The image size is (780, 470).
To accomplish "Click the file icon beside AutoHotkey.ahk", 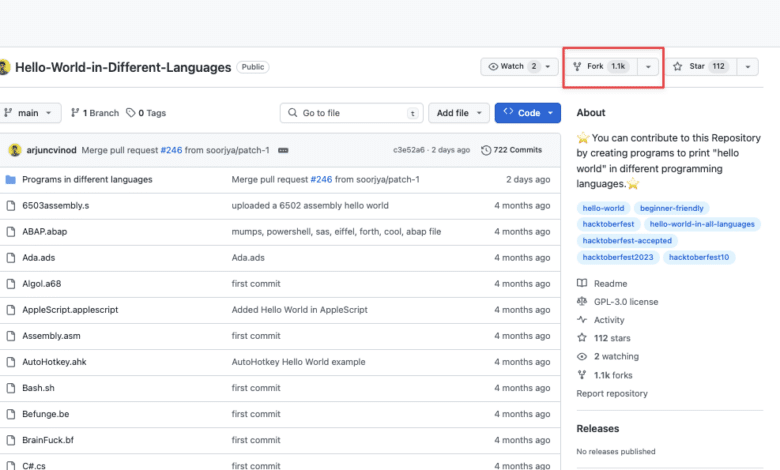I will pos(10,362).
